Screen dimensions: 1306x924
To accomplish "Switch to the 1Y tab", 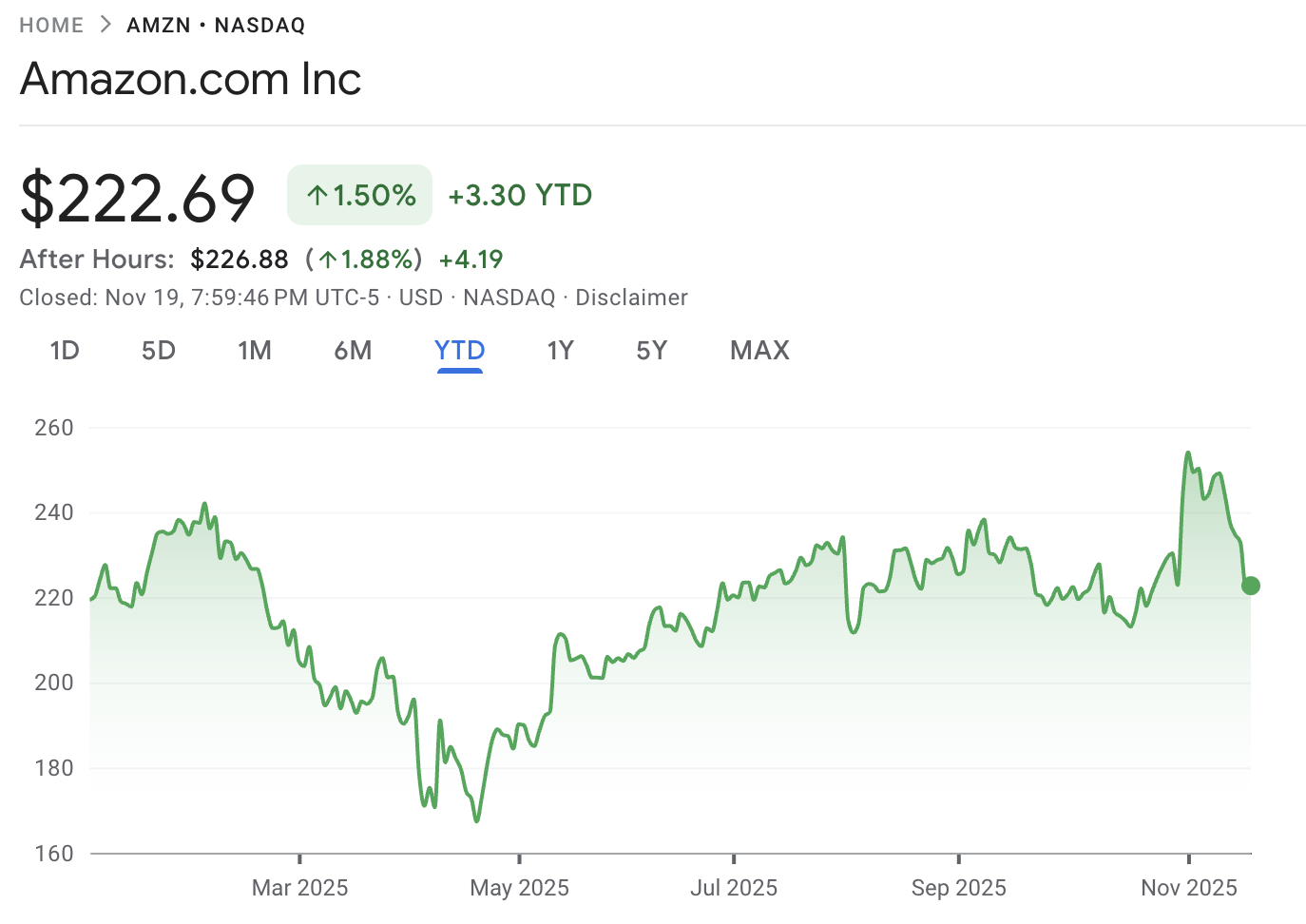I will coord(560,350).
